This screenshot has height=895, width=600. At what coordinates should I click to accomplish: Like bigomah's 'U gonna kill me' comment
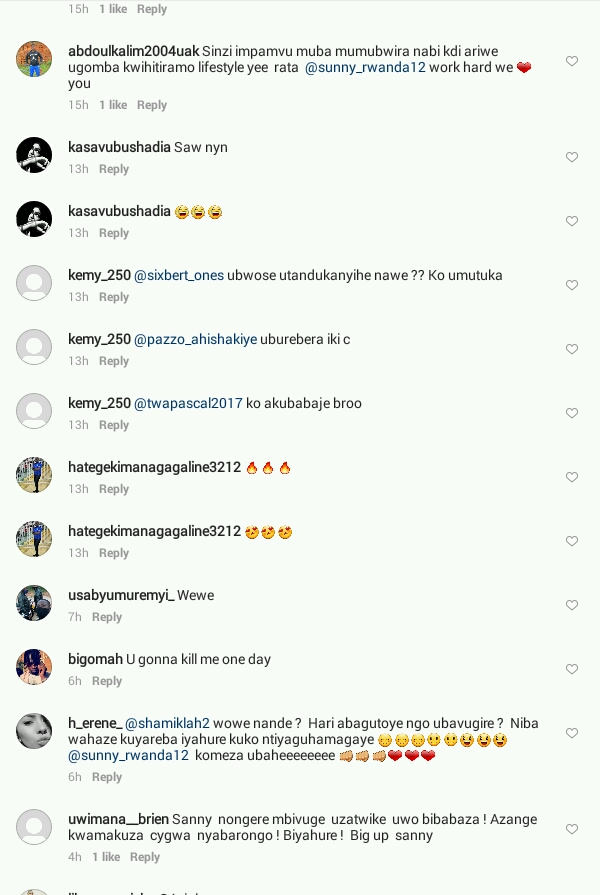pyautogui.click(x=571, y=668)
